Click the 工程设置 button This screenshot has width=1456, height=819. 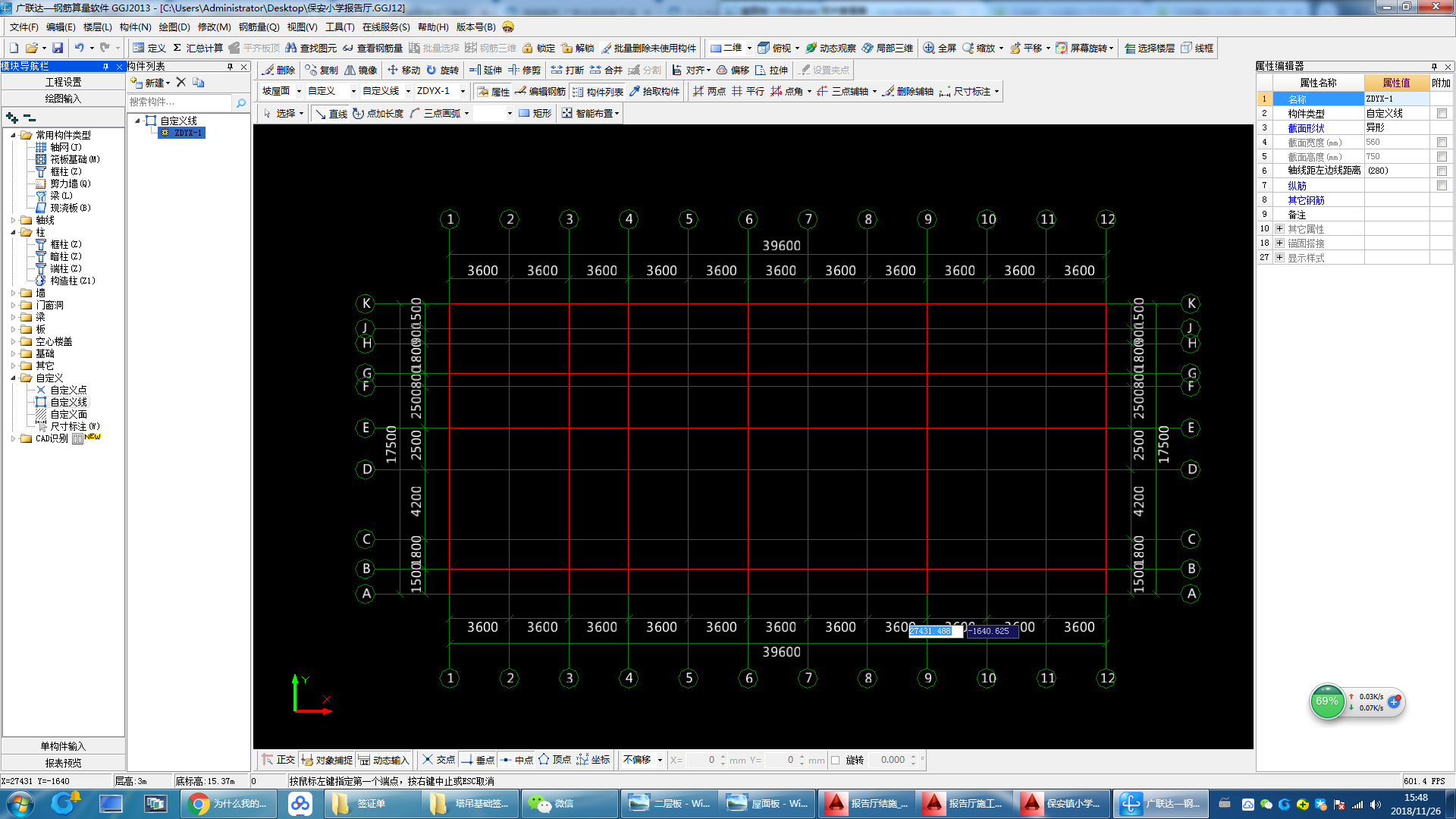(x=63, y=82)
